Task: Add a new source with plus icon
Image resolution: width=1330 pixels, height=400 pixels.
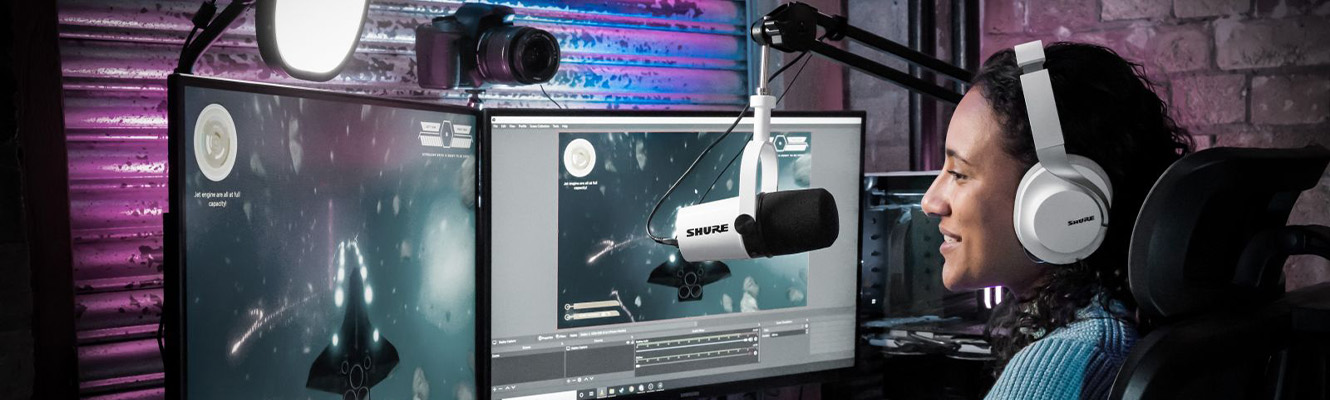Action: (x=568, y=381)
